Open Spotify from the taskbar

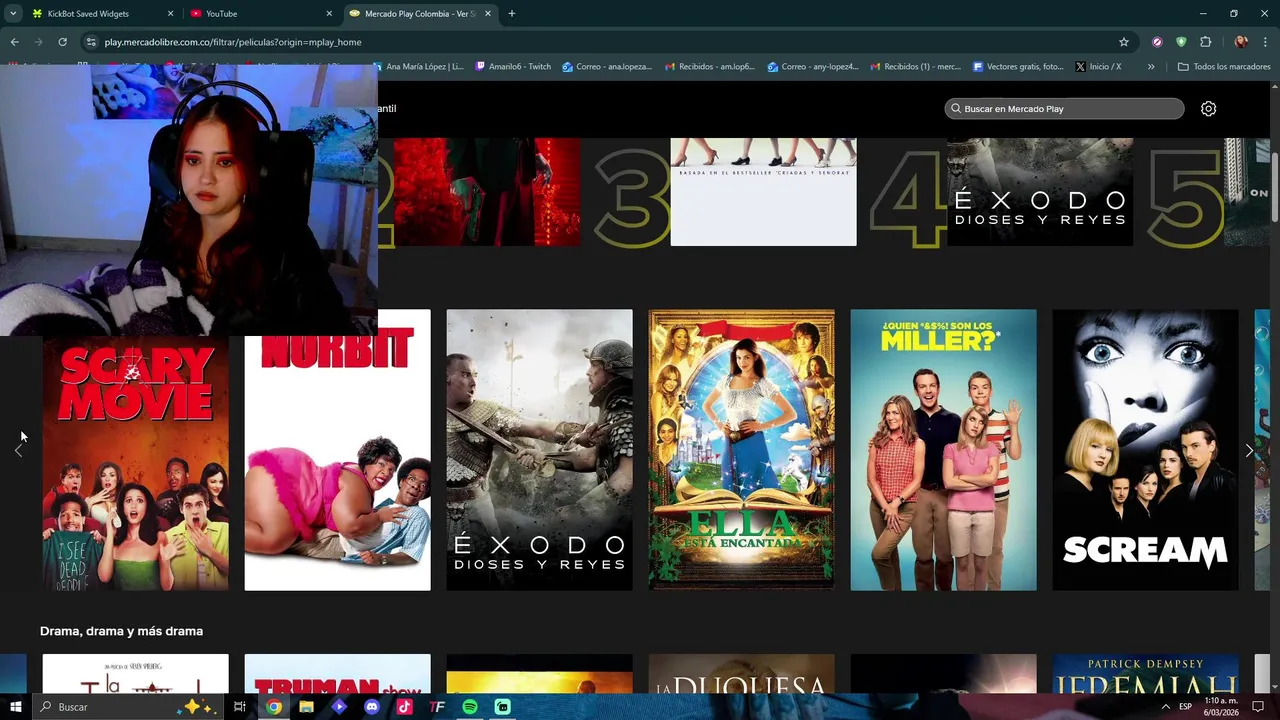click(x=470, y=707)
